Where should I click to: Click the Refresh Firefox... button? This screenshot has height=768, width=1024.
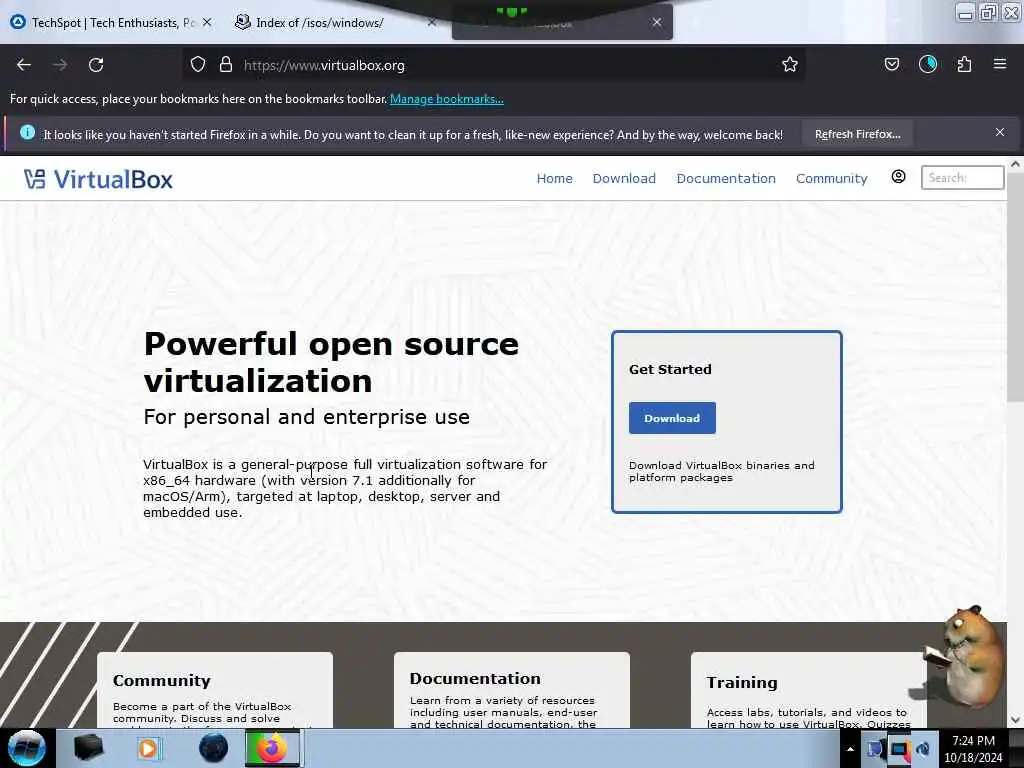857,134
